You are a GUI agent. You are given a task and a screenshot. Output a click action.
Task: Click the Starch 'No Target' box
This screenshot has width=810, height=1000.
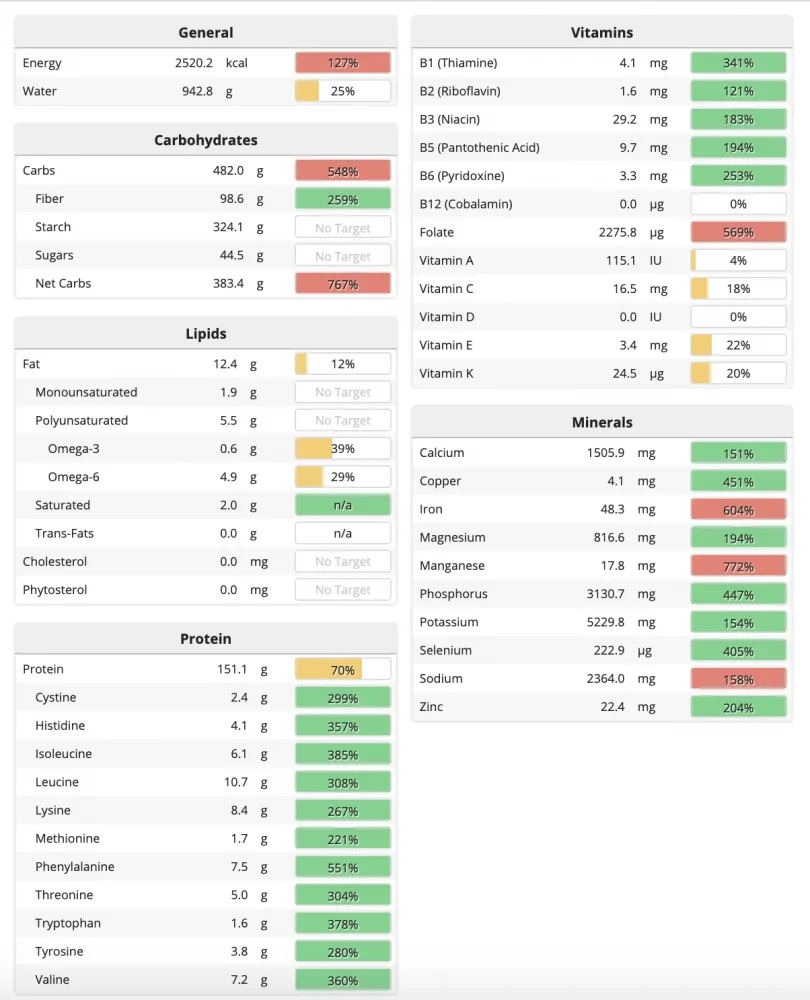(x=342, y=227)
